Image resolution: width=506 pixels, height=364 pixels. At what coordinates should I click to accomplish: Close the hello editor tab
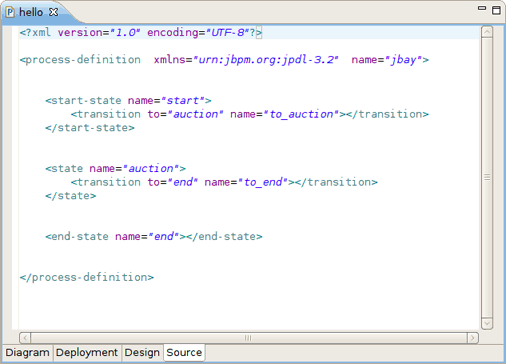(x=53, y=12)
